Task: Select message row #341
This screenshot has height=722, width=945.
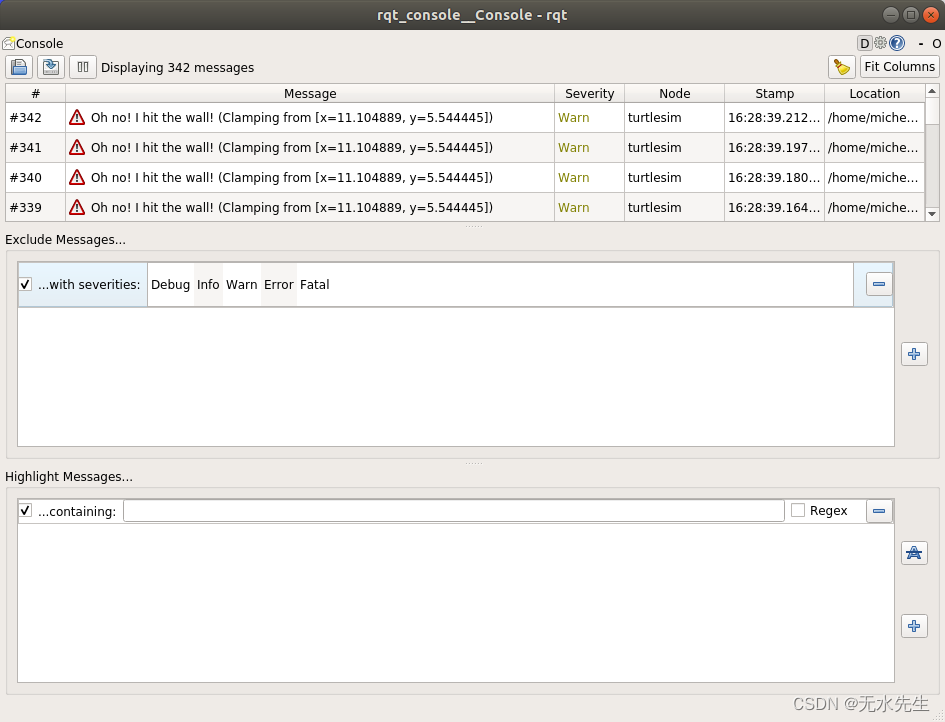Action: pyautogui.click(x=465, y=148)
